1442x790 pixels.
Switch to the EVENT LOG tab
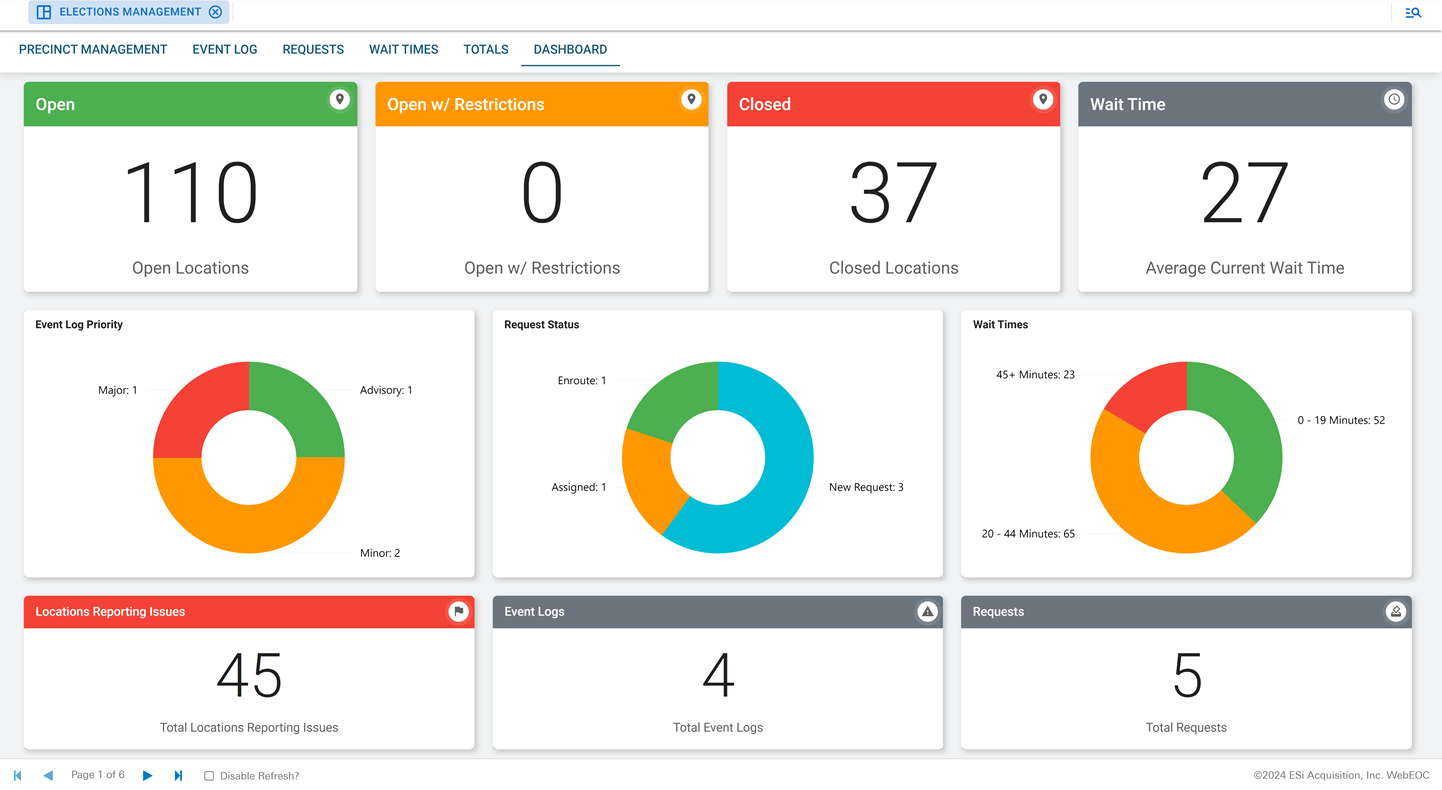[x=224, y=49]
